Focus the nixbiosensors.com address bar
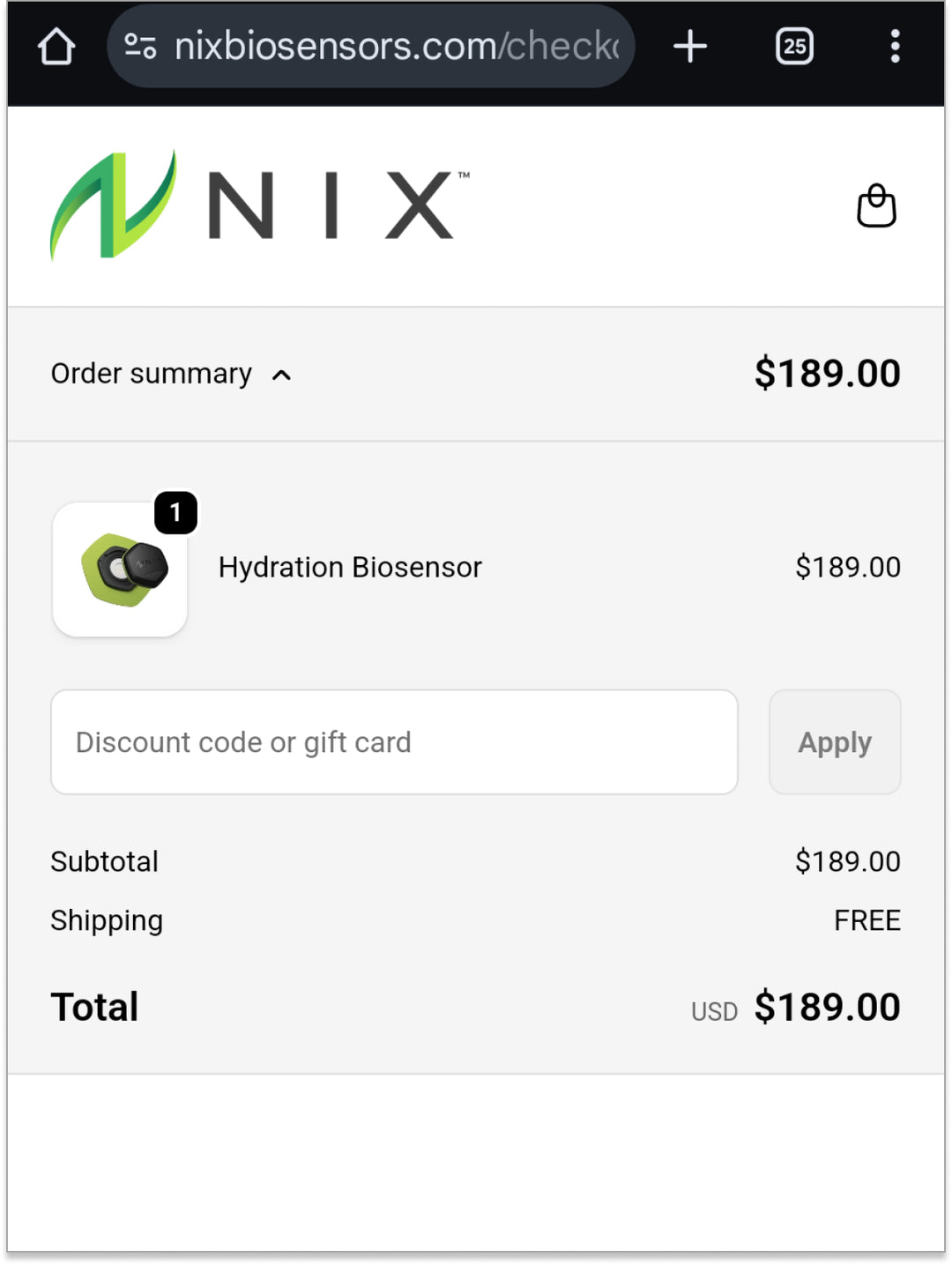 pyautogui.click(x=397, y=47)
